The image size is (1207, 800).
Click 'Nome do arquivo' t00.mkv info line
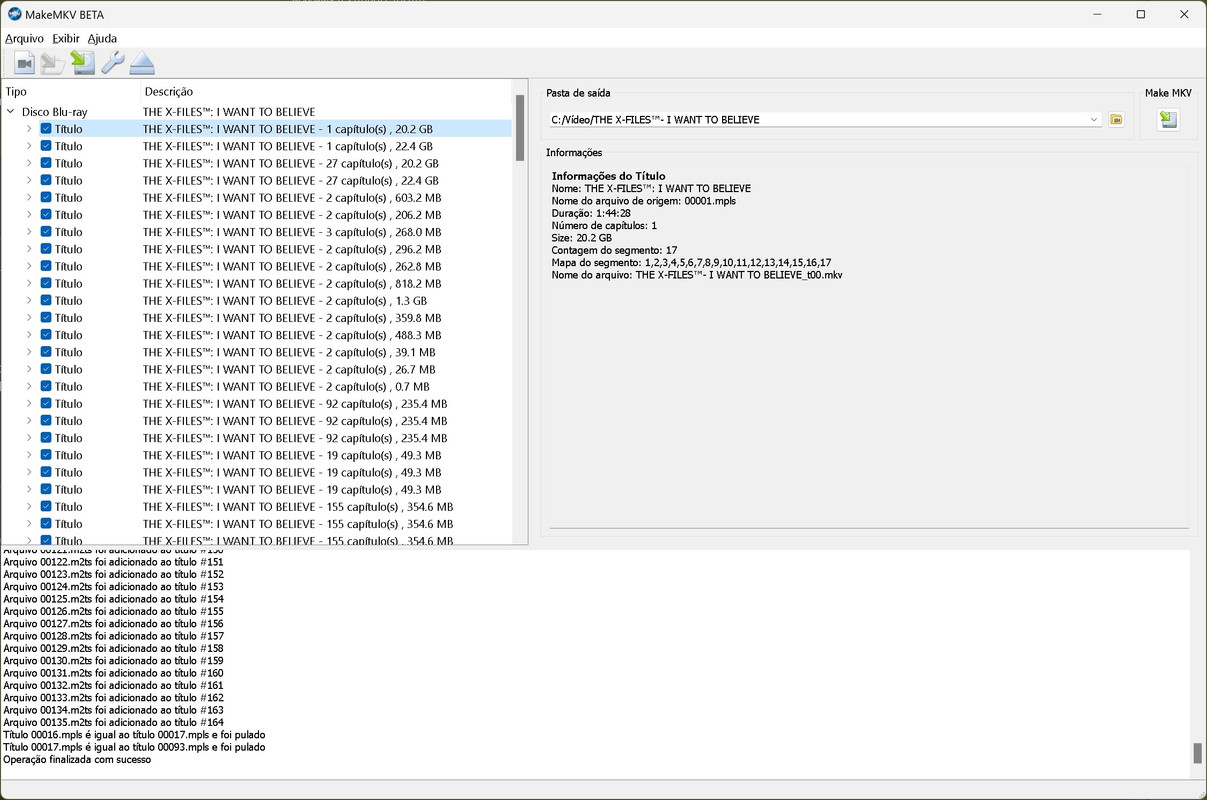697,275
